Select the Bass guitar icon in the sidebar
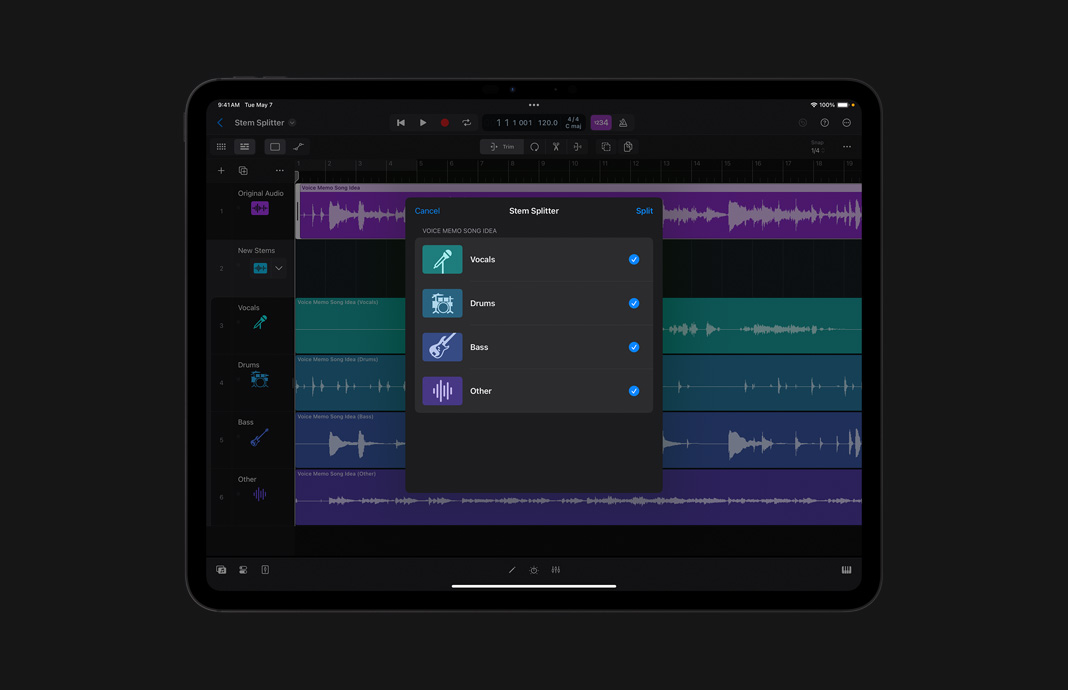Screen dimensions: 1068x690 pyautogui.click(x=258, y=437)
